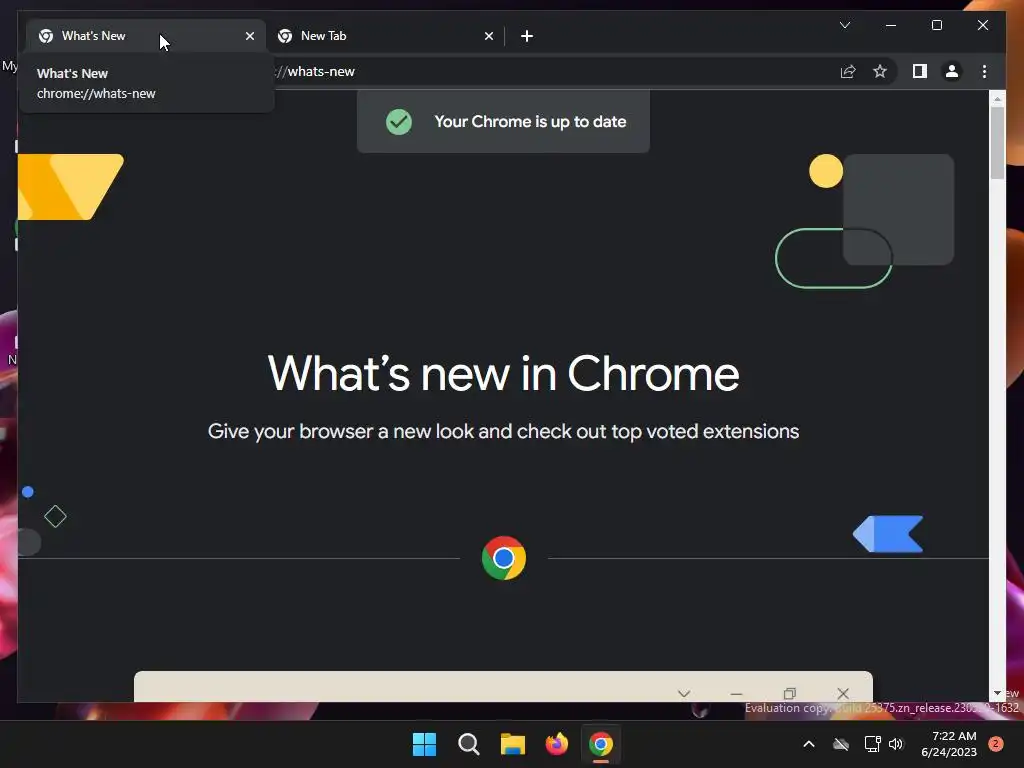Open File Explorer from taskbar
Viewport: 1024px width, 768px height.
coord(513,744)
